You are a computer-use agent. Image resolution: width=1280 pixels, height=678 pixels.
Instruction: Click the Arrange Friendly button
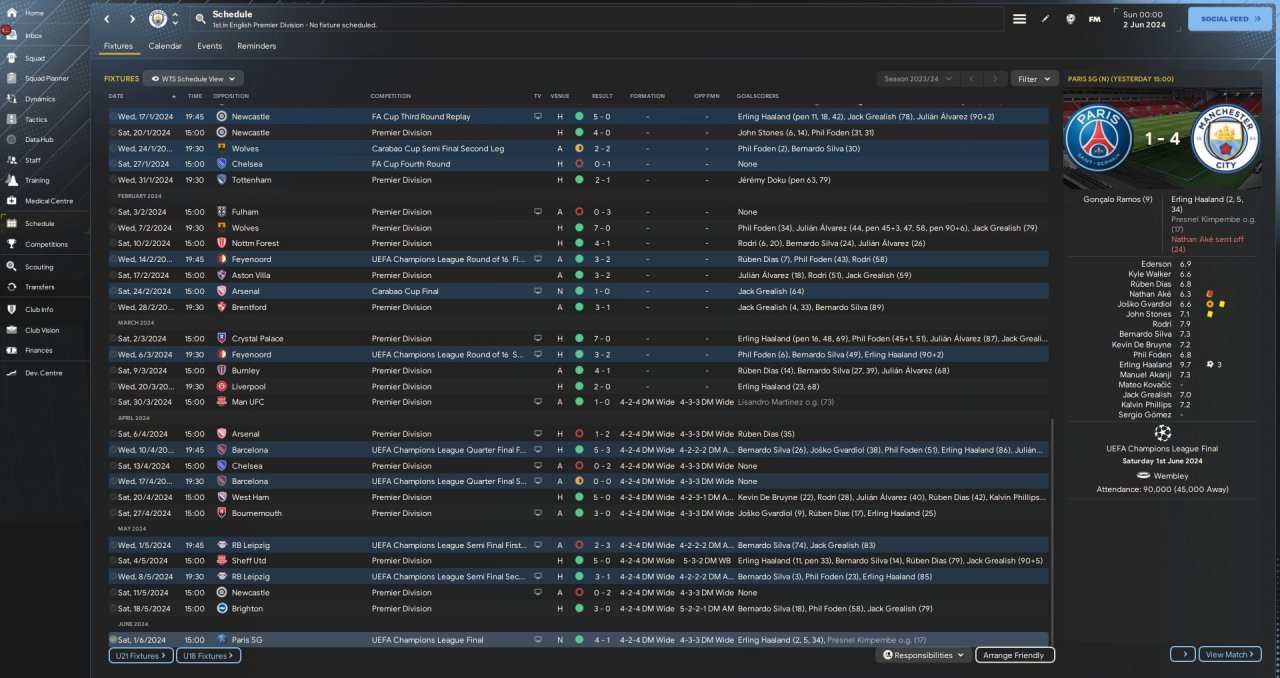(1014, 655)
